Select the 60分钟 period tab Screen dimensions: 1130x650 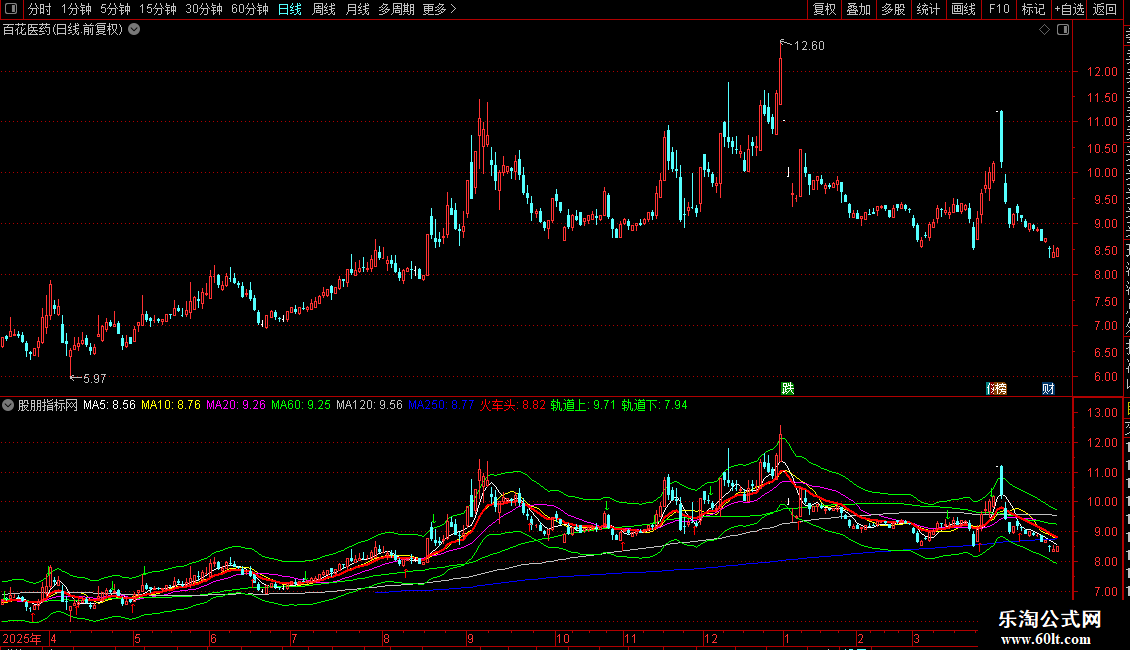coord(250,9)
